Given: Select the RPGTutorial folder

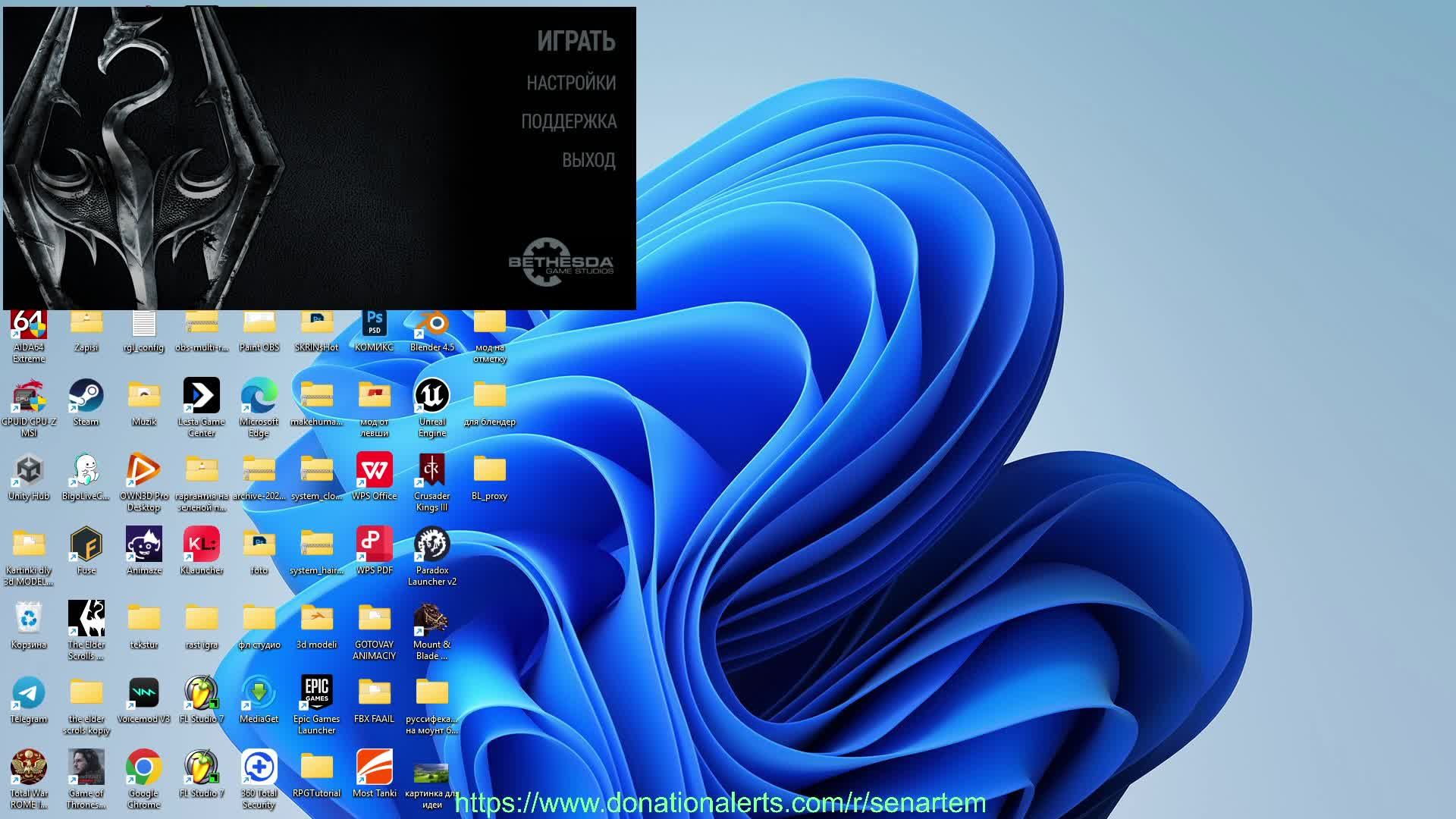Looking at the screenshot, I should [x=317, y=774].
